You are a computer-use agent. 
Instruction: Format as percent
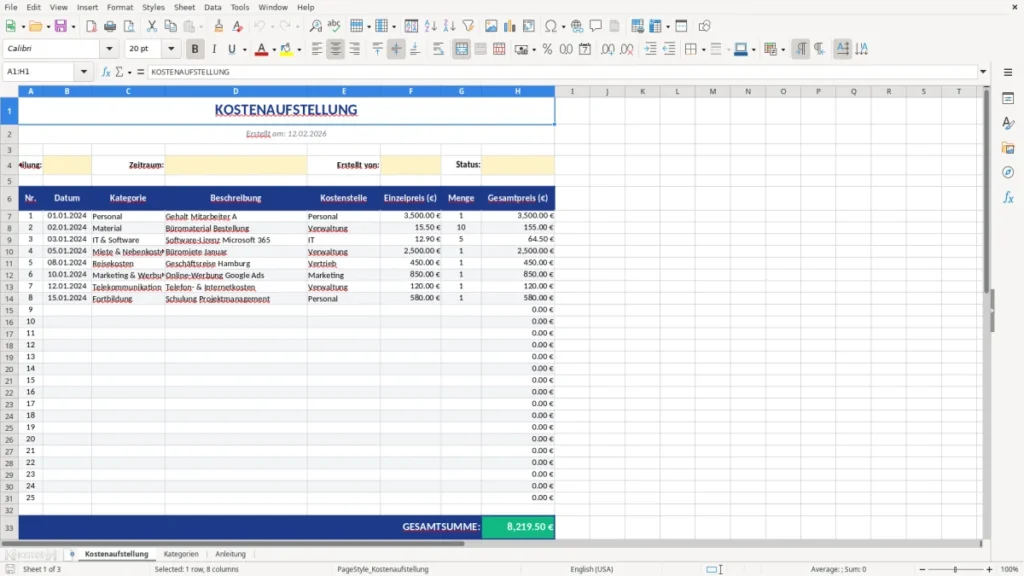point(547,49)
